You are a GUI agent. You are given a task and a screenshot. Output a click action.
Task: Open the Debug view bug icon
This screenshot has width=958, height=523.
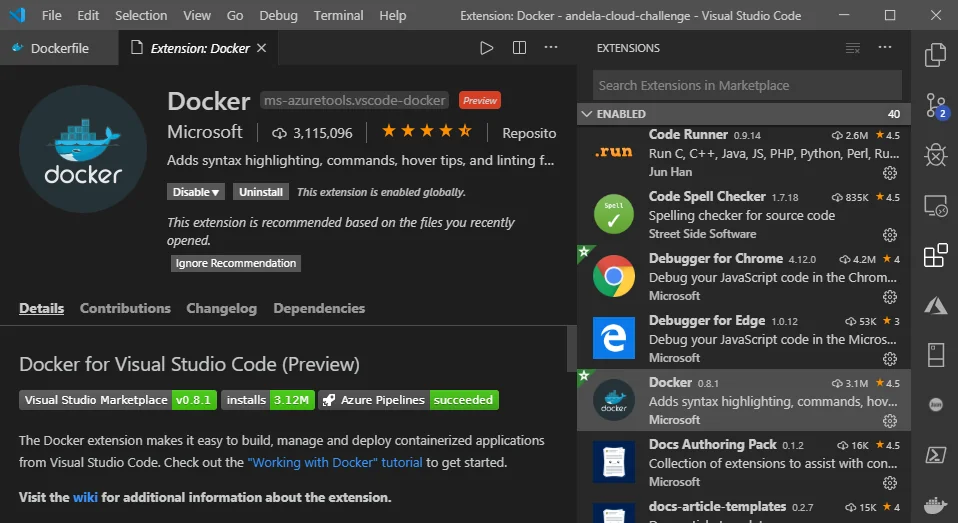[x=935, y=155]
